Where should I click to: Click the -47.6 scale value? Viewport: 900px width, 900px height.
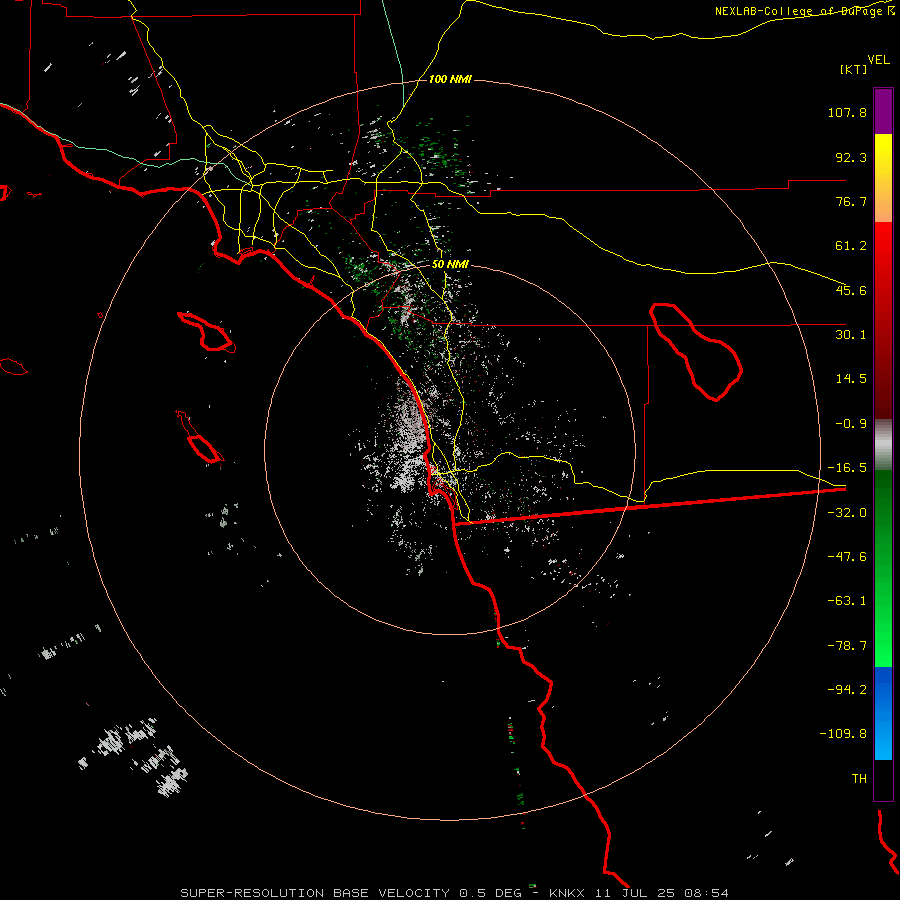pos(847,557)
